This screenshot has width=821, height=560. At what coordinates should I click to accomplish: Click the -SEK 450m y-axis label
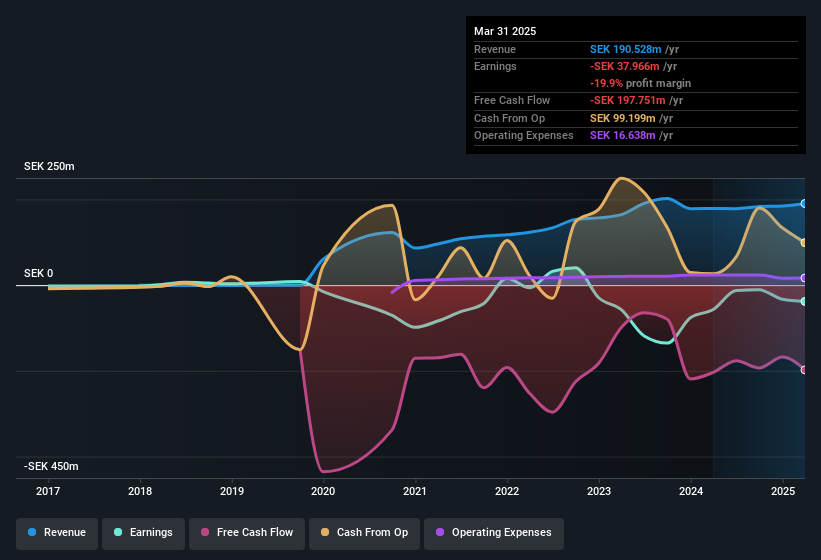click(x=51, y=466)
